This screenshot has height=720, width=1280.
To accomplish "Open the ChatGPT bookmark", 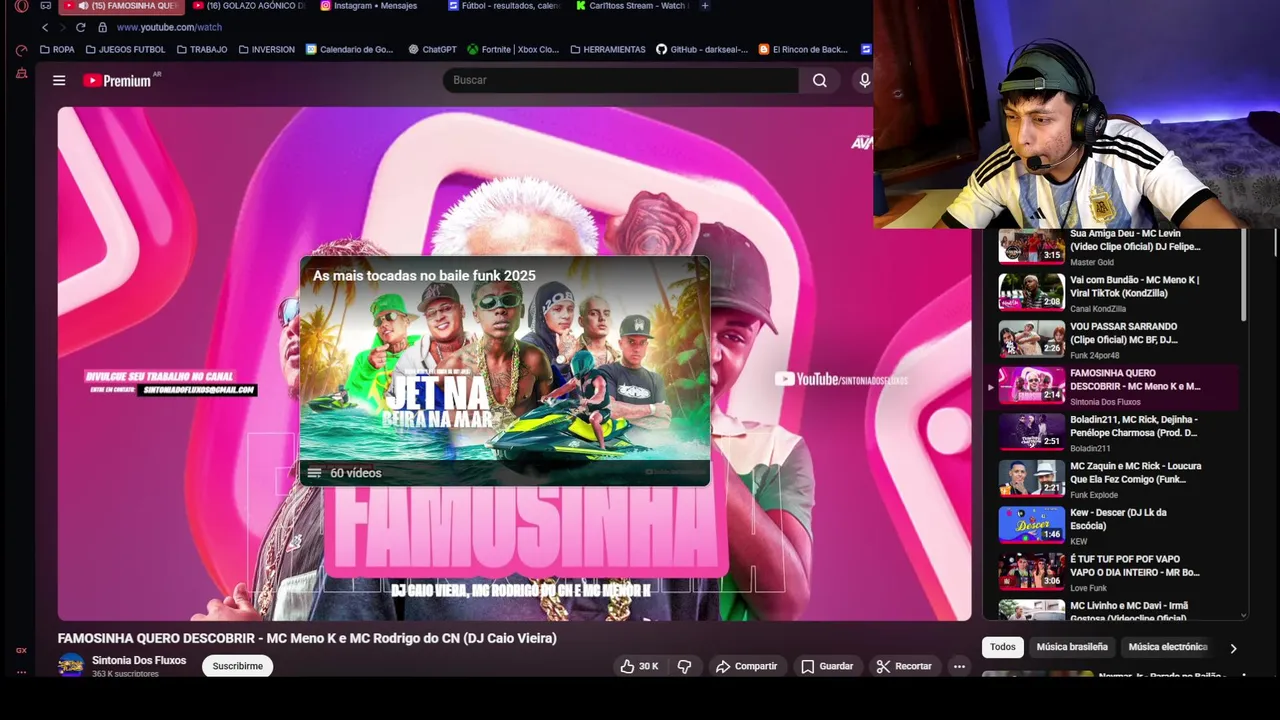I will point(432,49).
